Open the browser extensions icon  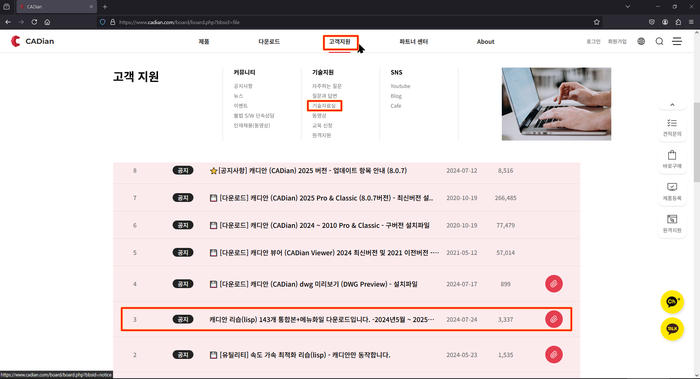[x=678, y=22]
